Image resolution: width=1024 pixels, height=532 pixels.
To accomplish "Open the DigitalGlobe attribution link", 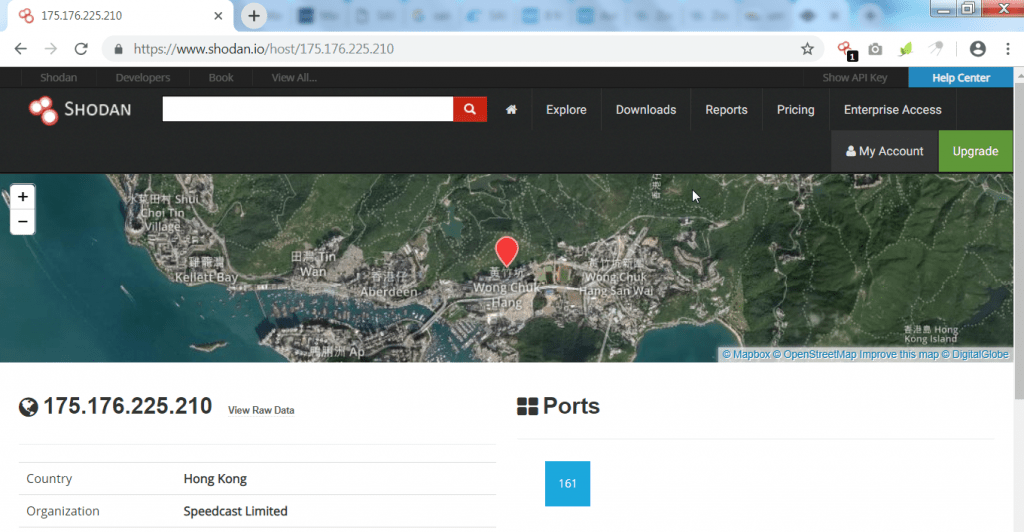I will [975, 354].
